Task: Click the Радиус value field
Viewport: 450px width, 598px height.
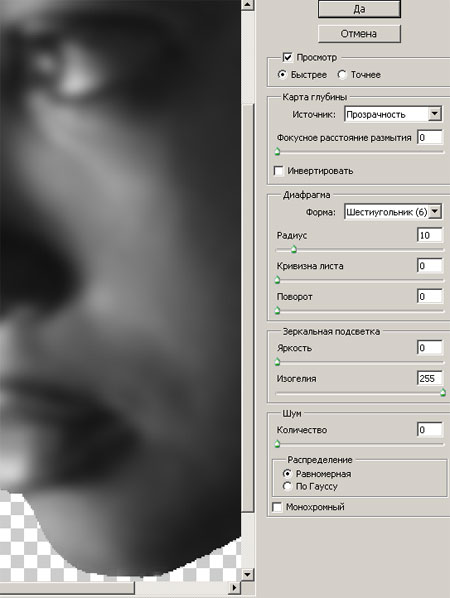Action: click(430, 235)
